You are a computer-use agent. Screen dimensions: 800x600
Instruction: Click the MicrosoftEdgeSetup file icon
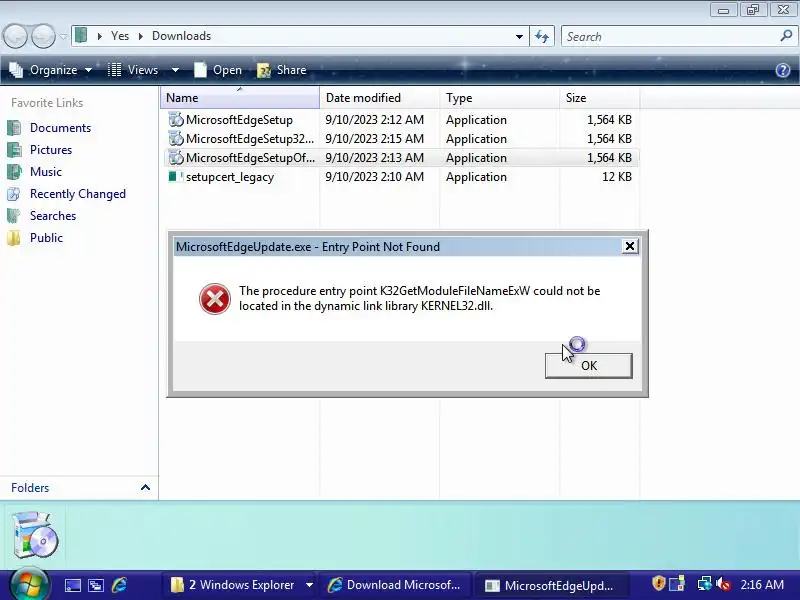pyautogui.click(x=176, y=120)
